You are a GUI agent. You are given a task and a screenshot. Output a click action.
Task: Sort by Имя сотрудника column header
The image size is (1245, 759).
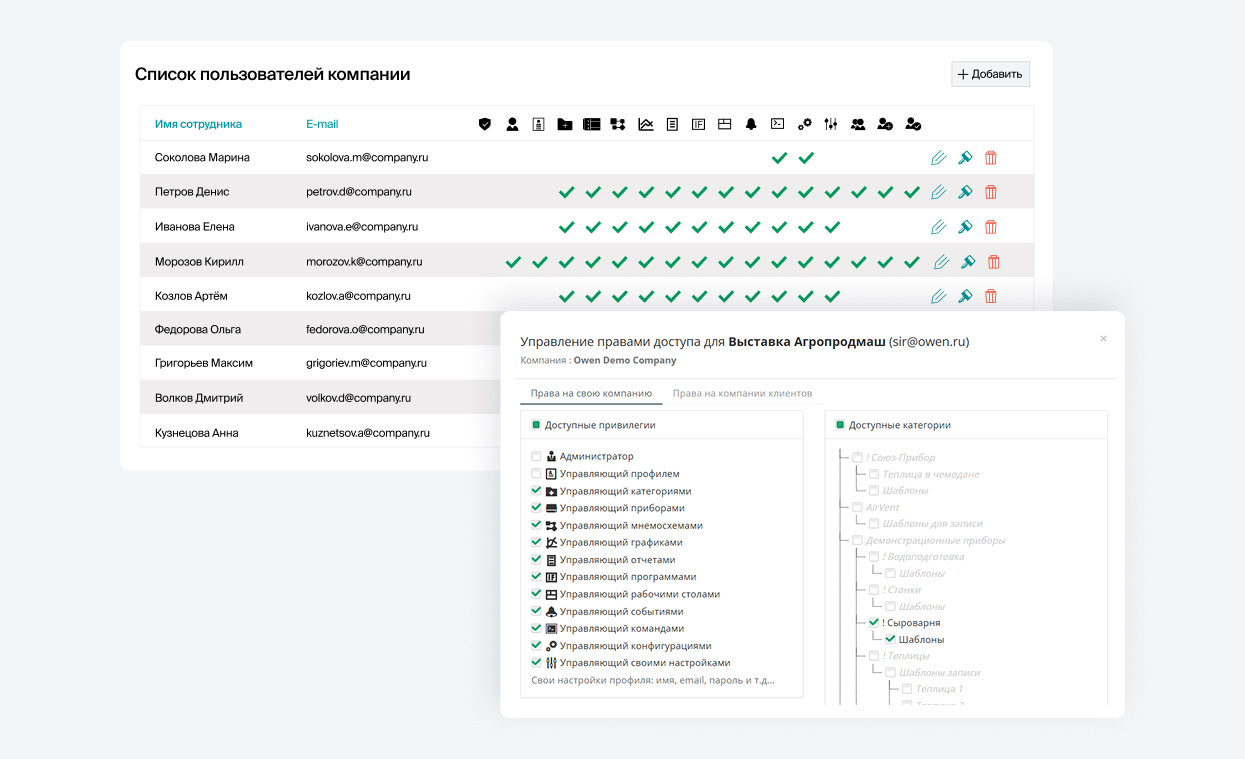pos(198,124)
